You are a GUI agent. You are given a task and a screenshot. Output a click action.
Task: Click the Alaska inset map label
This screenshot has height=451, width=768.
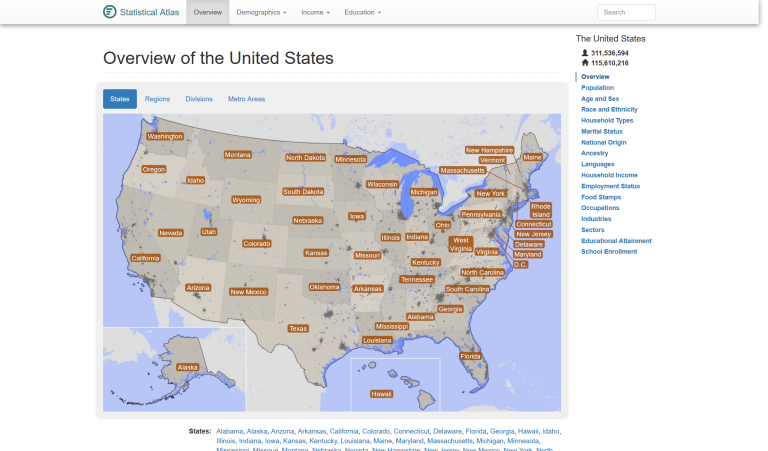click(187, 367)
